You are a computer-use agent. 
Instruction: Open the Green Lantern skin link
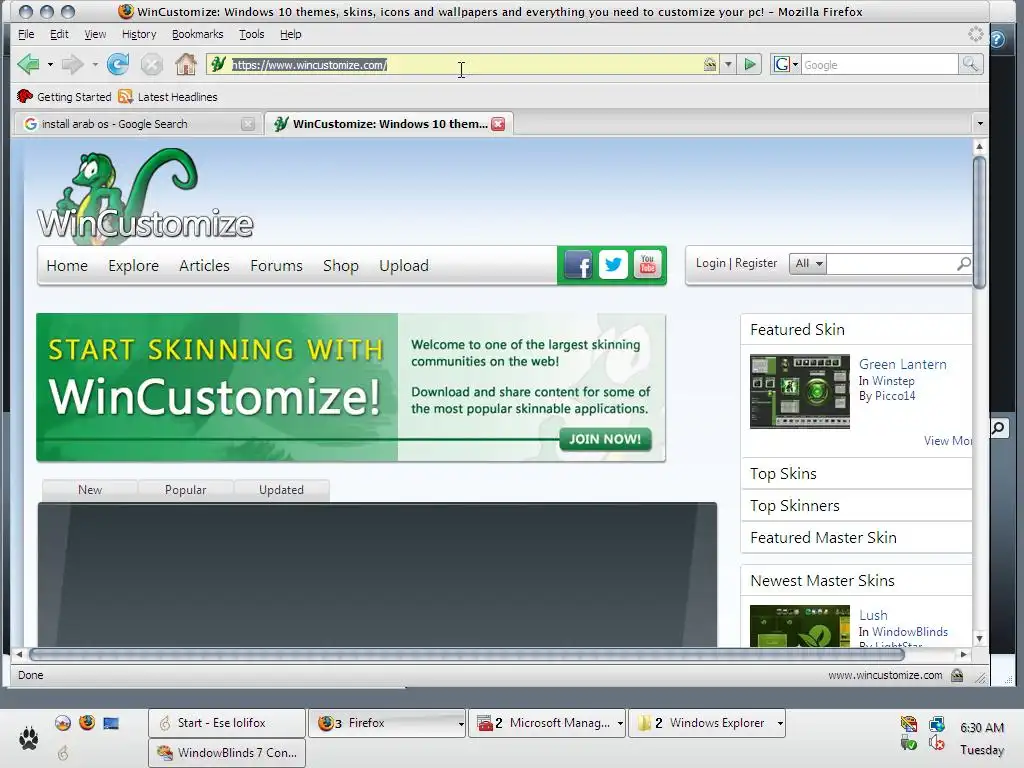click(x=903, y=364)
